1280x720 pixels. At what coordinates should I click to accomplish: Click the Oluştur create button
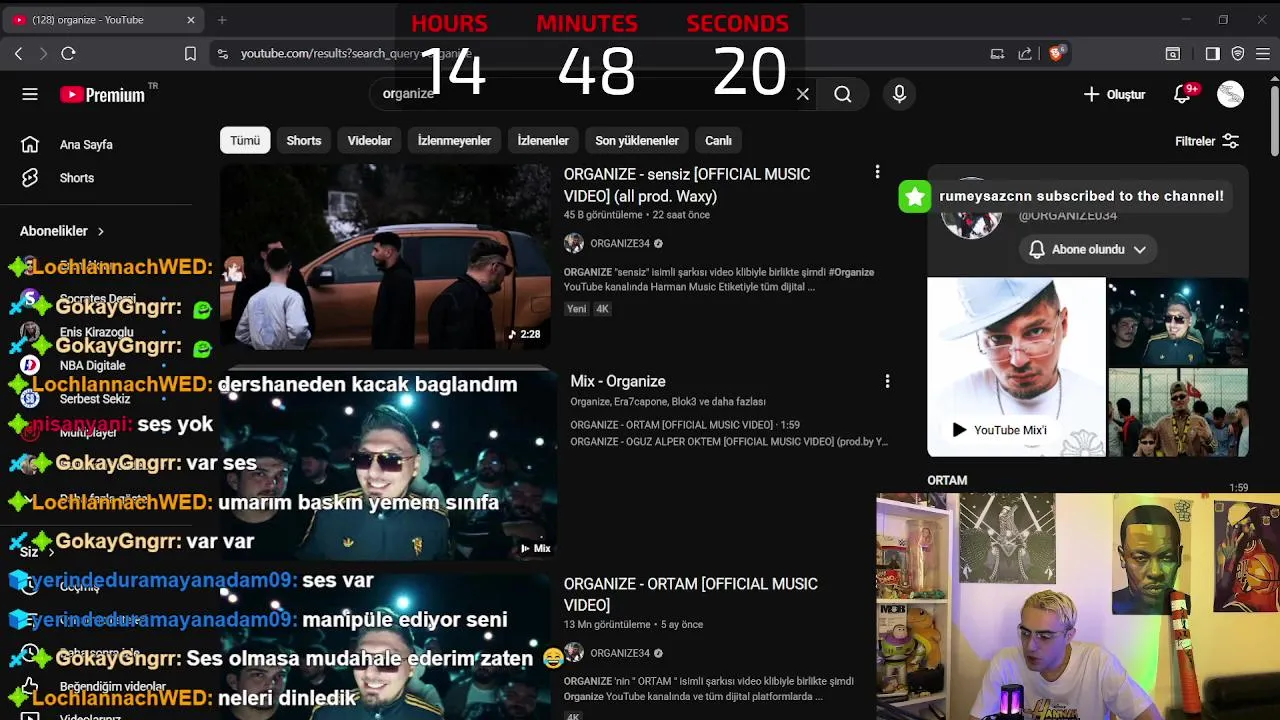click(x=1114, y=94)
